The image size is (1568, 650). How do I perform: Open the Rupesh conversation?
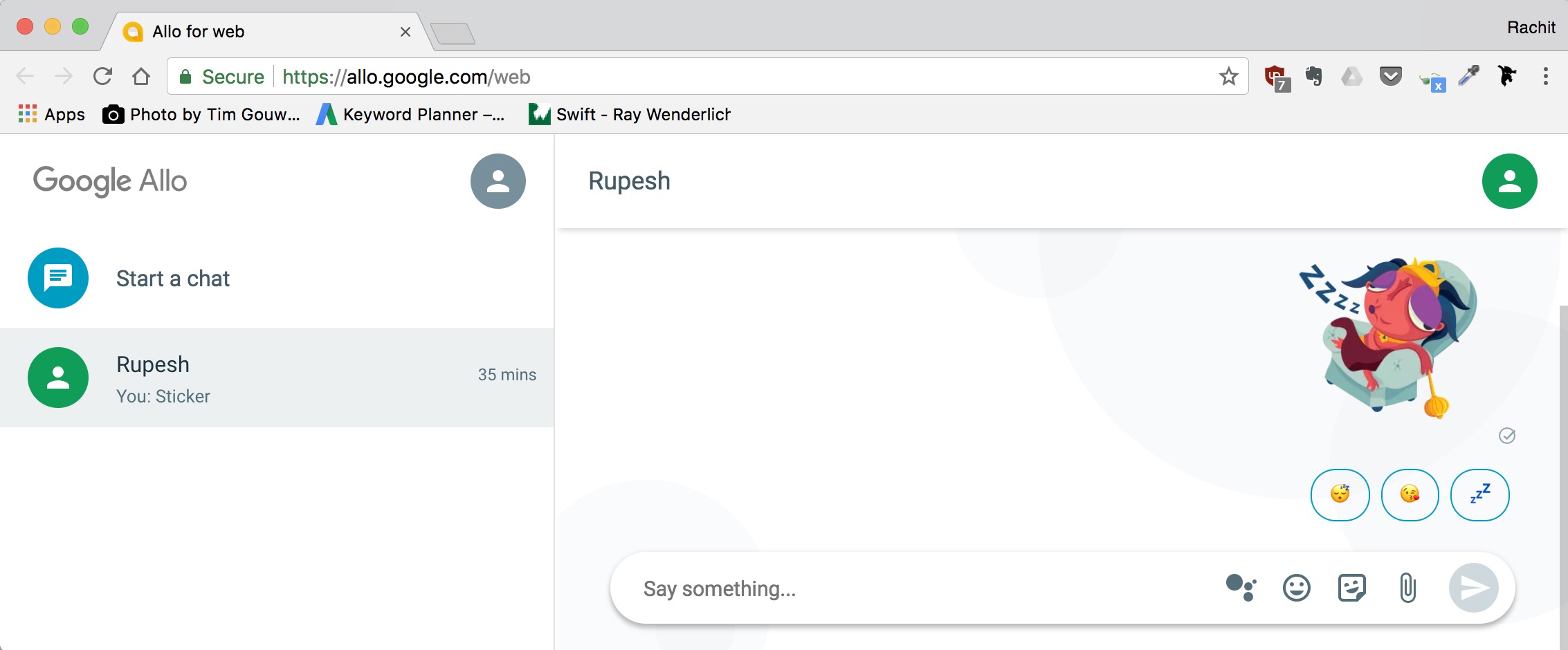(x=208, y=378)
